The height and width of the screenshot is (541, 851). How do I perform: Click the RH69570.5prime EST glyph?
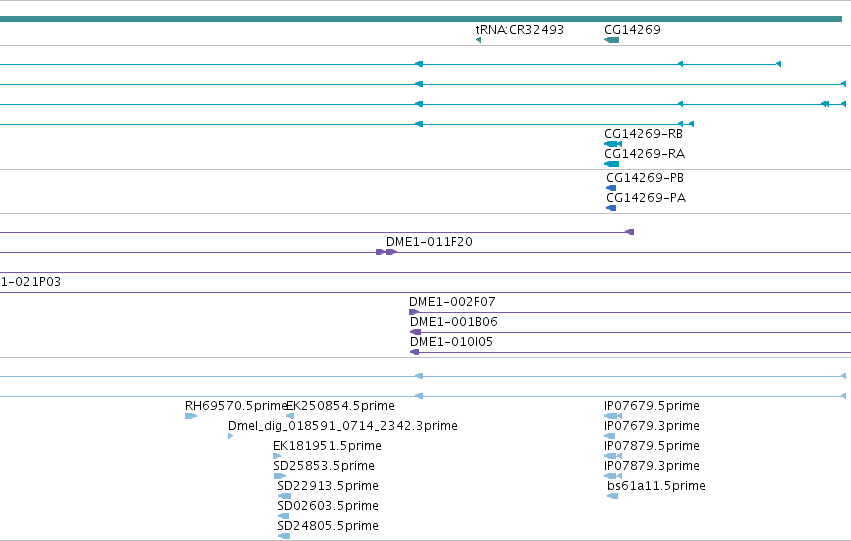[x=190, y=416]
